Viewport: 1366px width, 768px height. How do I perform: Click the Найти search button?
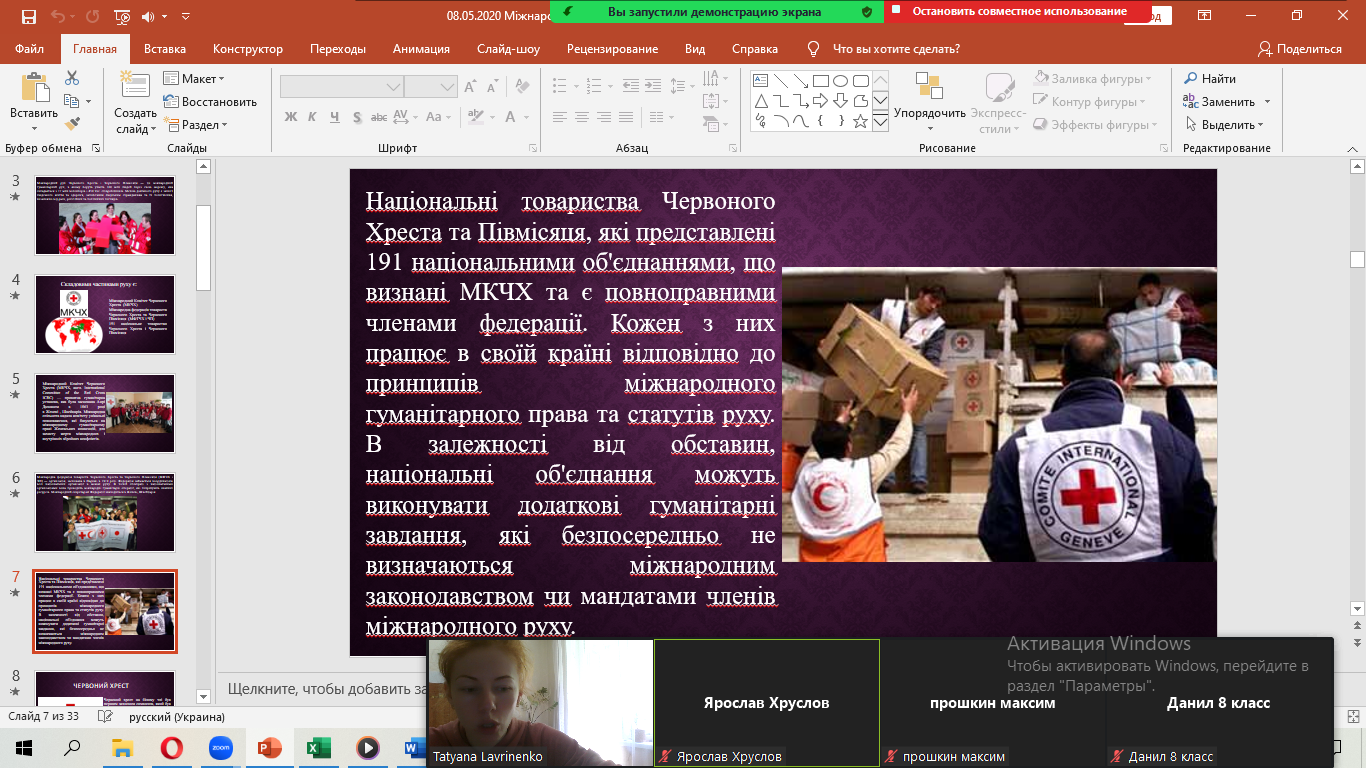(x=1210, y=79)
